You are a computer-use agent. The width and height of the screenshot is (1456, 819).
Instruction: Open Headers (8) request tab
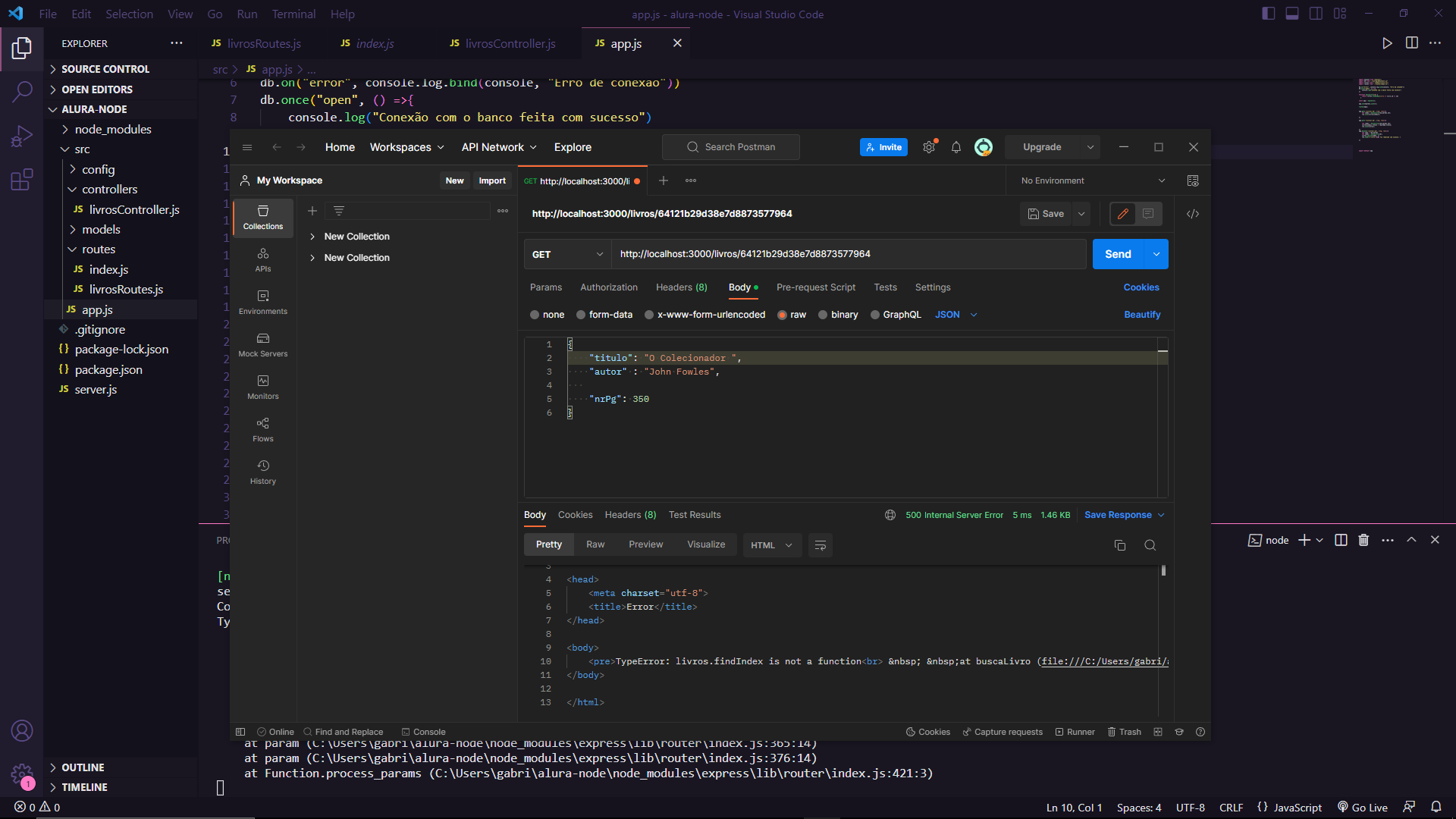click(681, 287)
